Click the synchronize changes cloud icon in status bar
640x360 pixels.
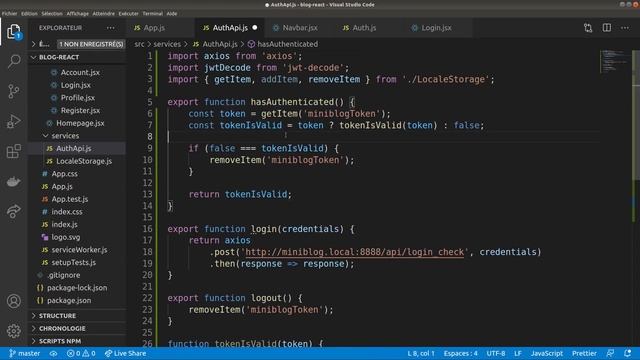[x=53, y=353]
